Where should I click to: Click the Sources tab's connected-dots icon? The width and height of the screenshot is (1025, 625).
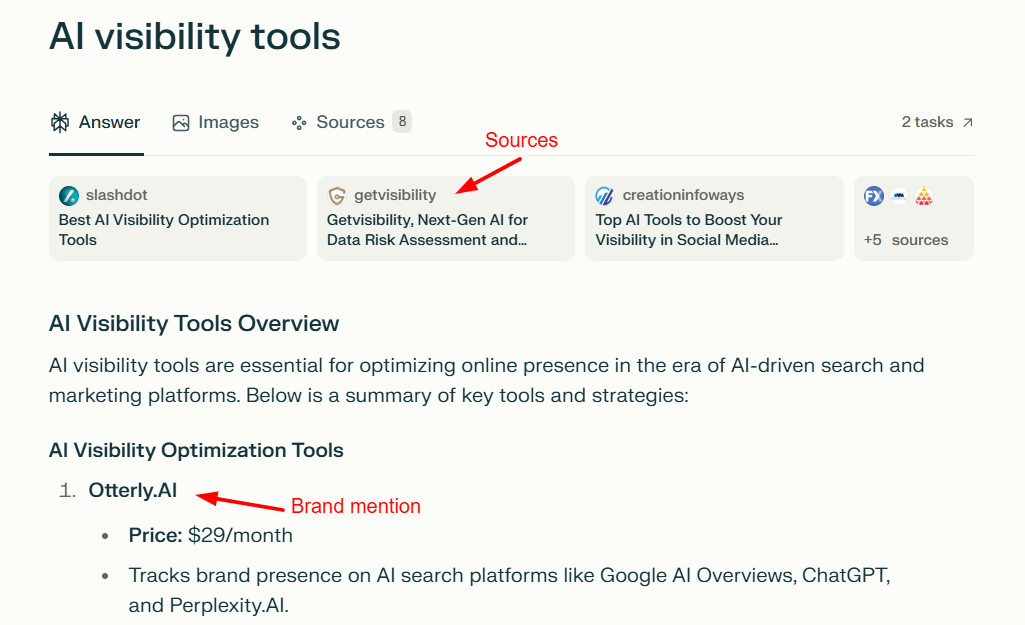point(298,123)
